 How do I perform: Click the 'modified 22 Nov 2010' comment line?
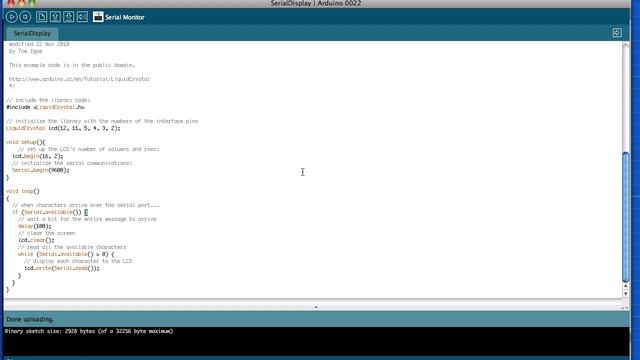click(x=39, y=44)
